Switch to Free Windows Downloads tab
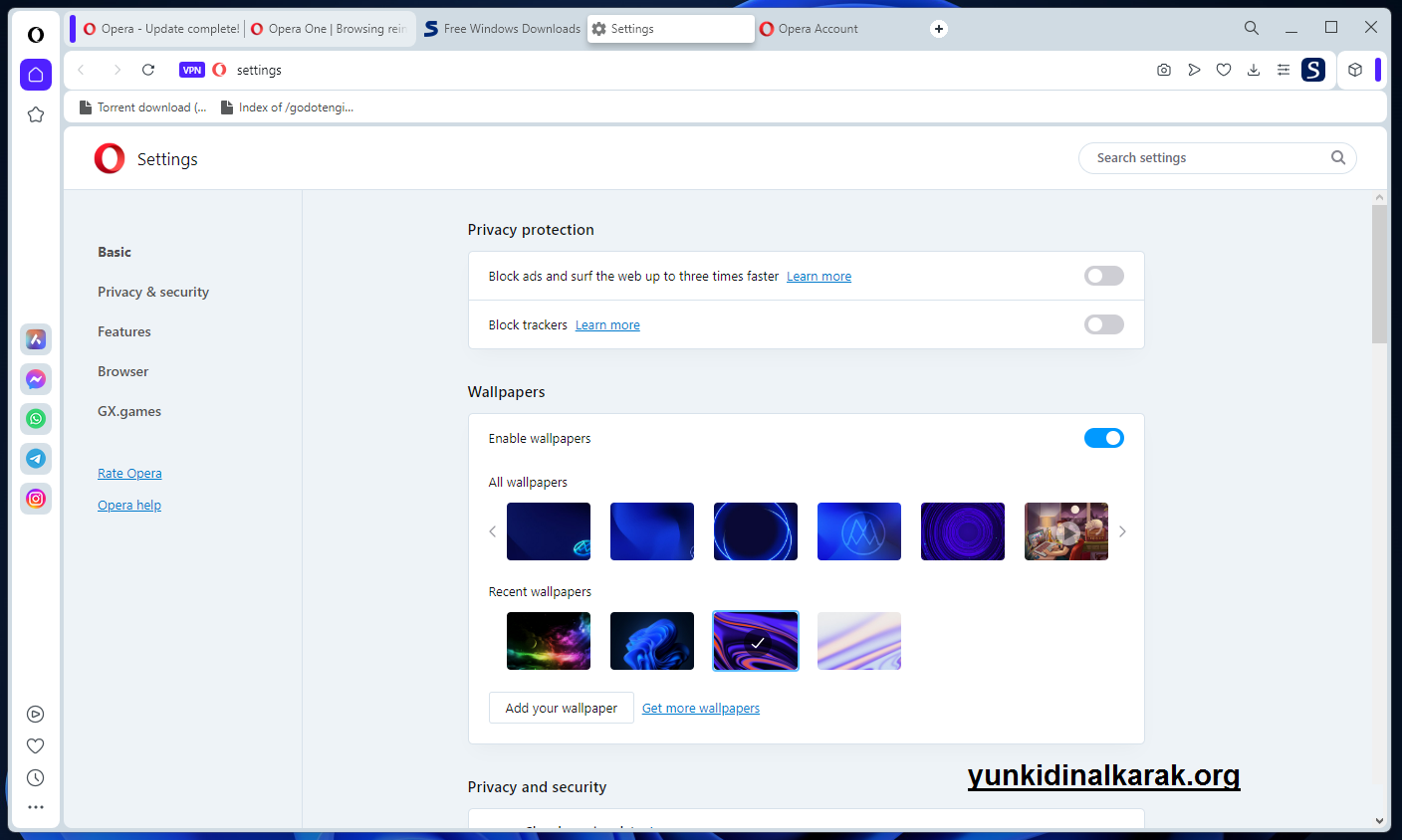1402x840 pixels. tap(502, 29)
